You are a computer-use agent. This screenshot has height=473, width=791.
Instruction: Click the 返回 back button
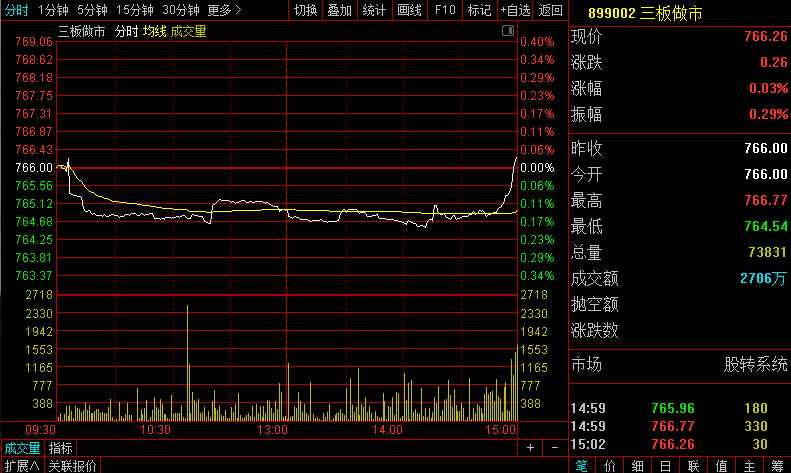[551, 10]
